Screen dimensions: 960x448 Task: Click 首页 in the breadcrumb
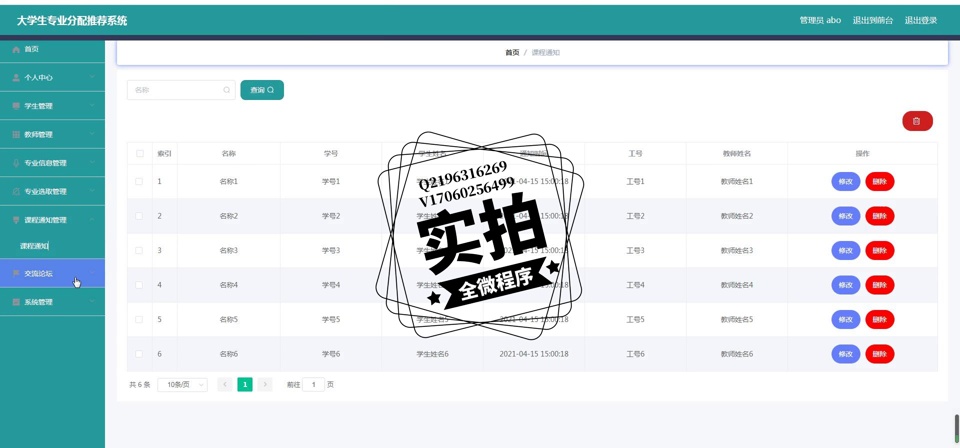click(512, 53)
